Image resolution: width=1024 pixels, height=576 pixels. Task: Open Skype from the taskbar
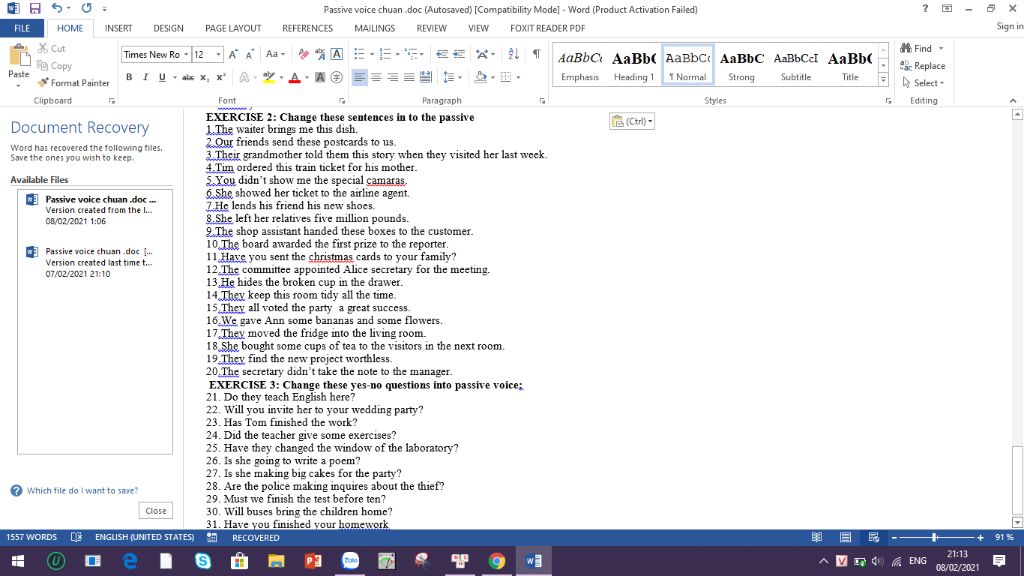203,561
